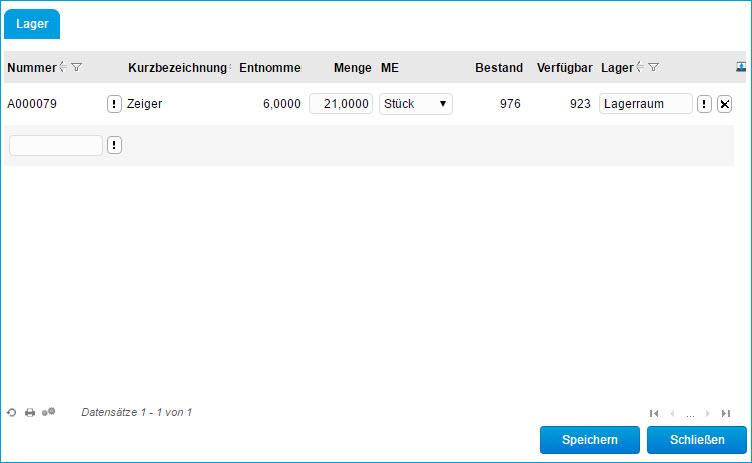Screen dimensions: 752x463
Task: Click the export icon in table header corner
Action: click(741, 67)
